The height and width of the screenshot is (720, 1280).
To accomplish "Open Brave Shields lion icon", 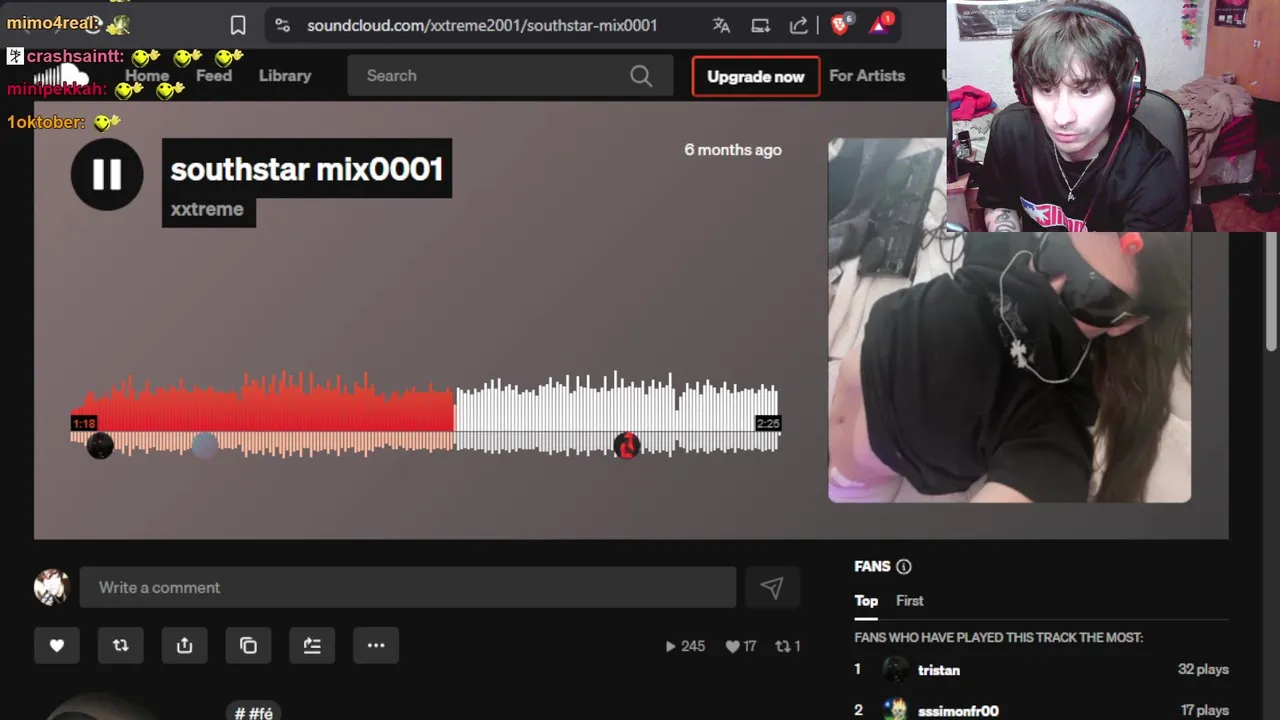I will 841,24.
